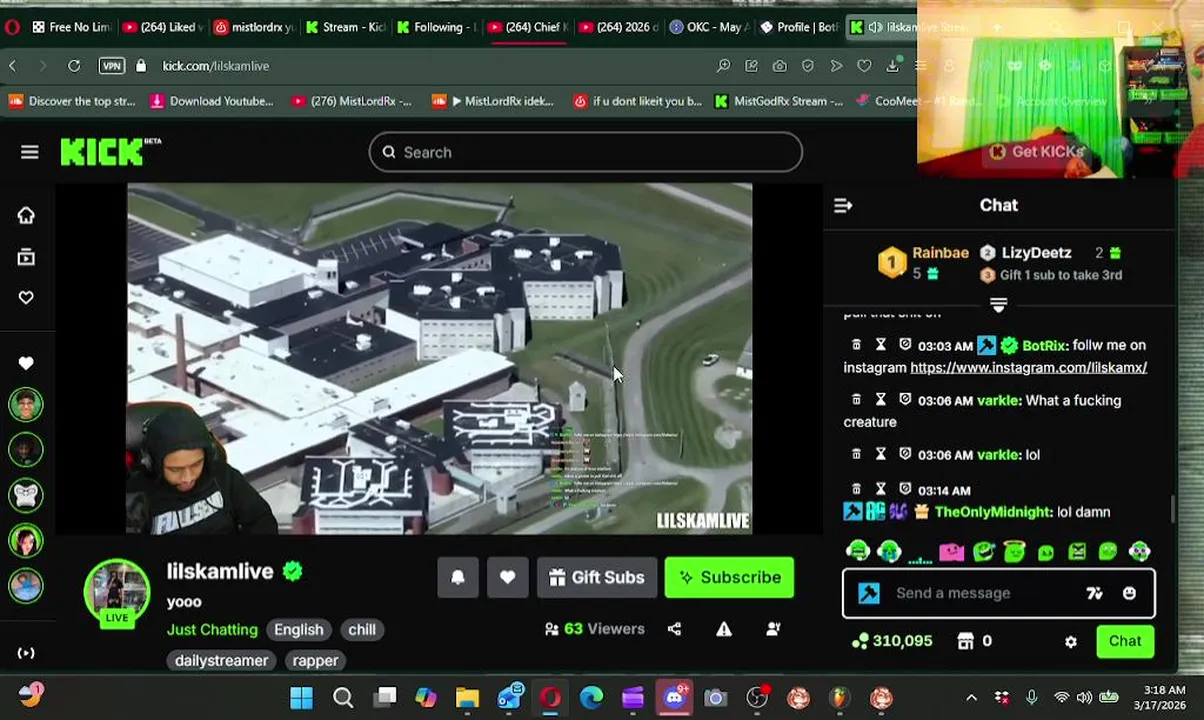Insert the green halo emote
Image resolution: width=1204 pixels, height=720 pixels.
click(x=1014, y=551)
